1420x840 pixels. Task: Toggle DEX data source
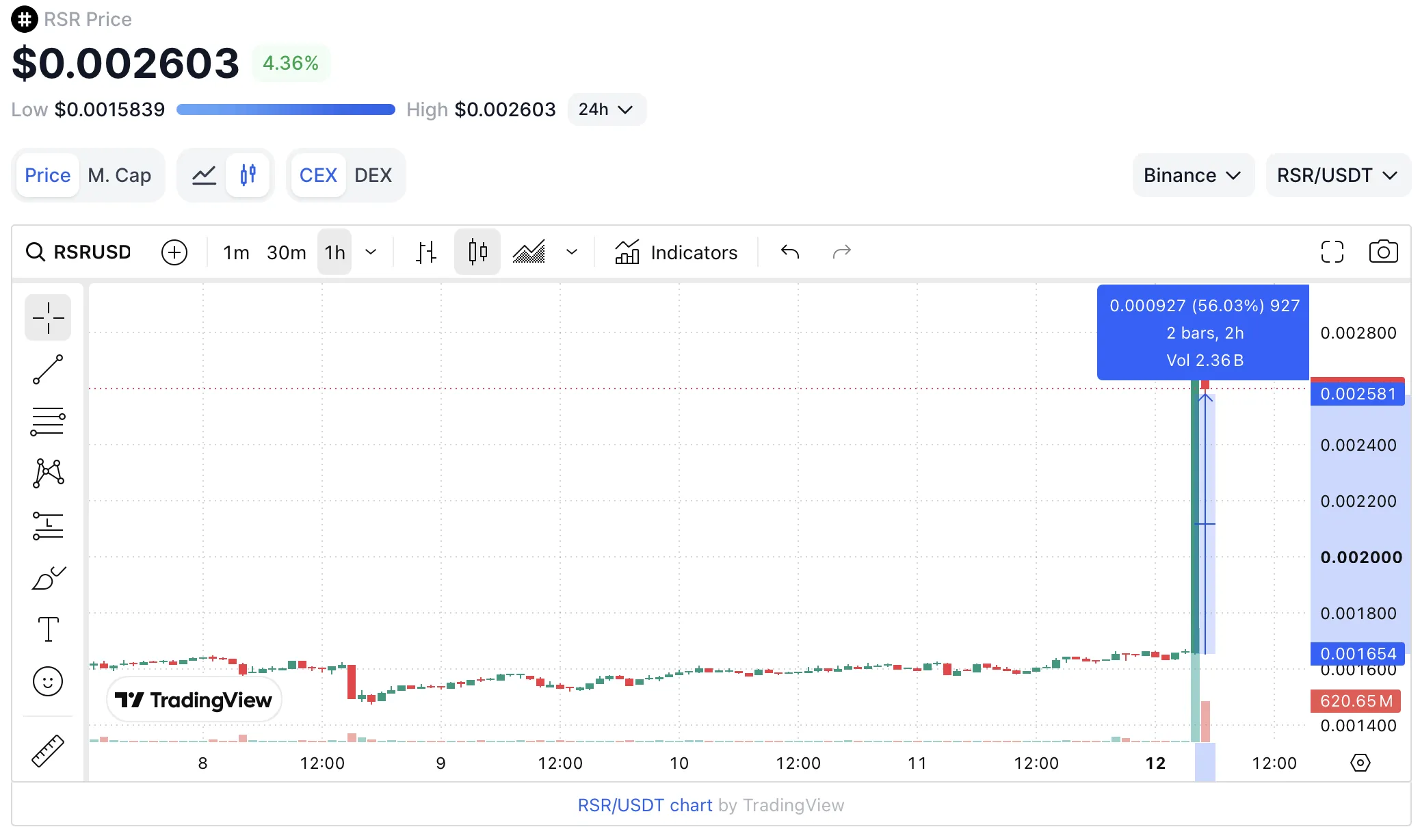pos(373,175)
